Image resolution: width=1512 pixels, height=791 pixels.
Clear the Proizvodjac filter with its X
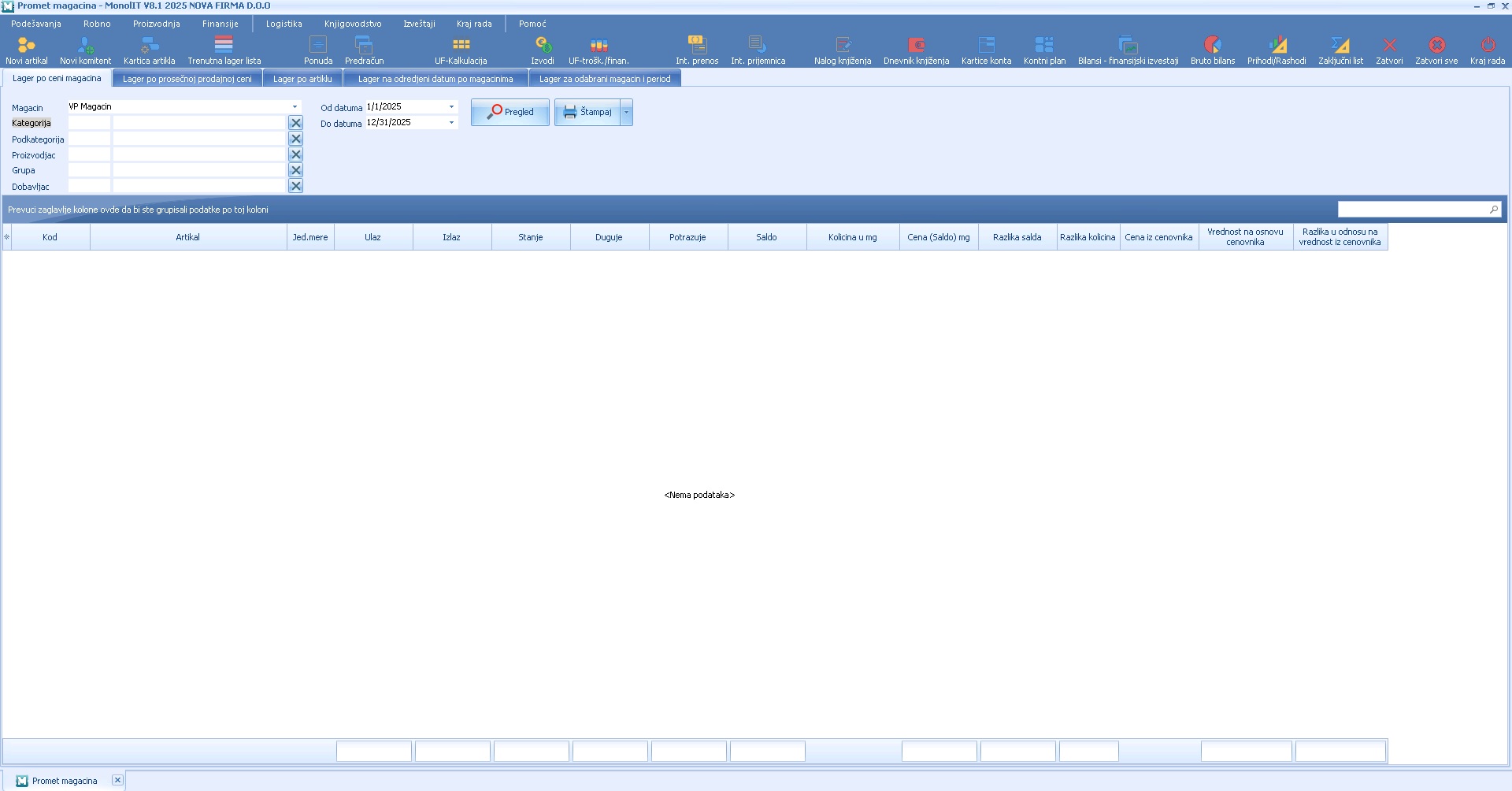pyautogui.click(x=296, y=154)
